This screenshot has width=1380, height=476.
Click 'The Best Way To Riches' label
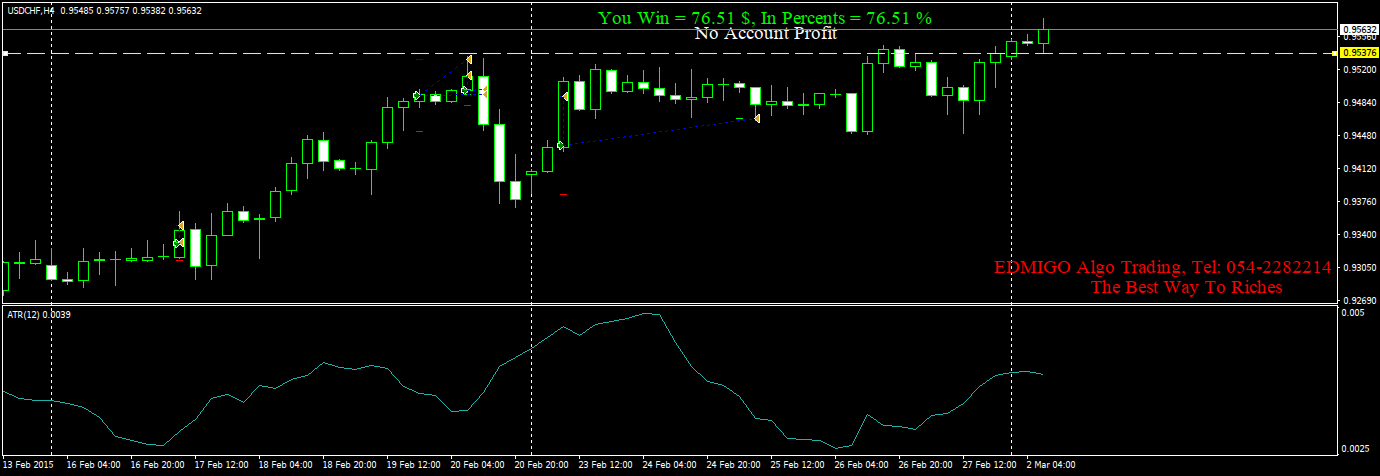click(x=1187, y=288)
